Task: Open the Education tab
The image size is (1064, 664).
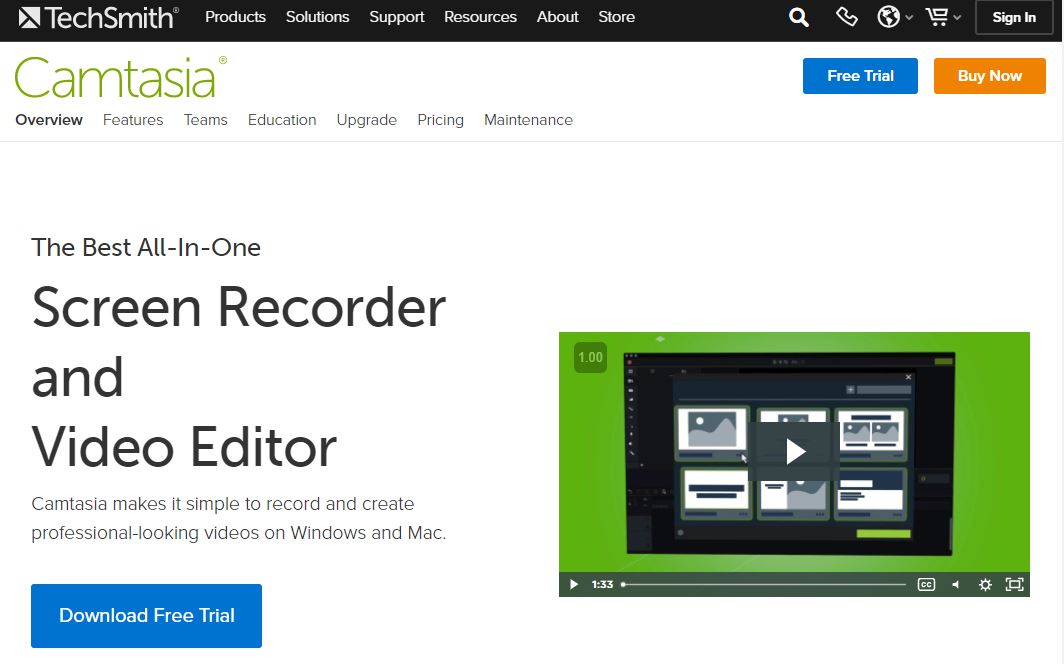Action: click(282, 120)
